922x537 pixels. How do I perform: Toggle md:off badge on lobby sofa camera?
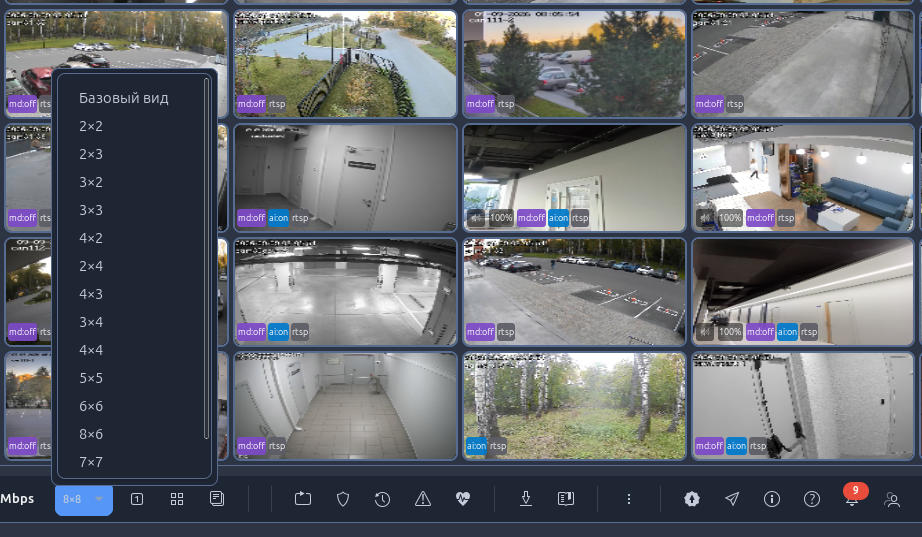[760, 218]
